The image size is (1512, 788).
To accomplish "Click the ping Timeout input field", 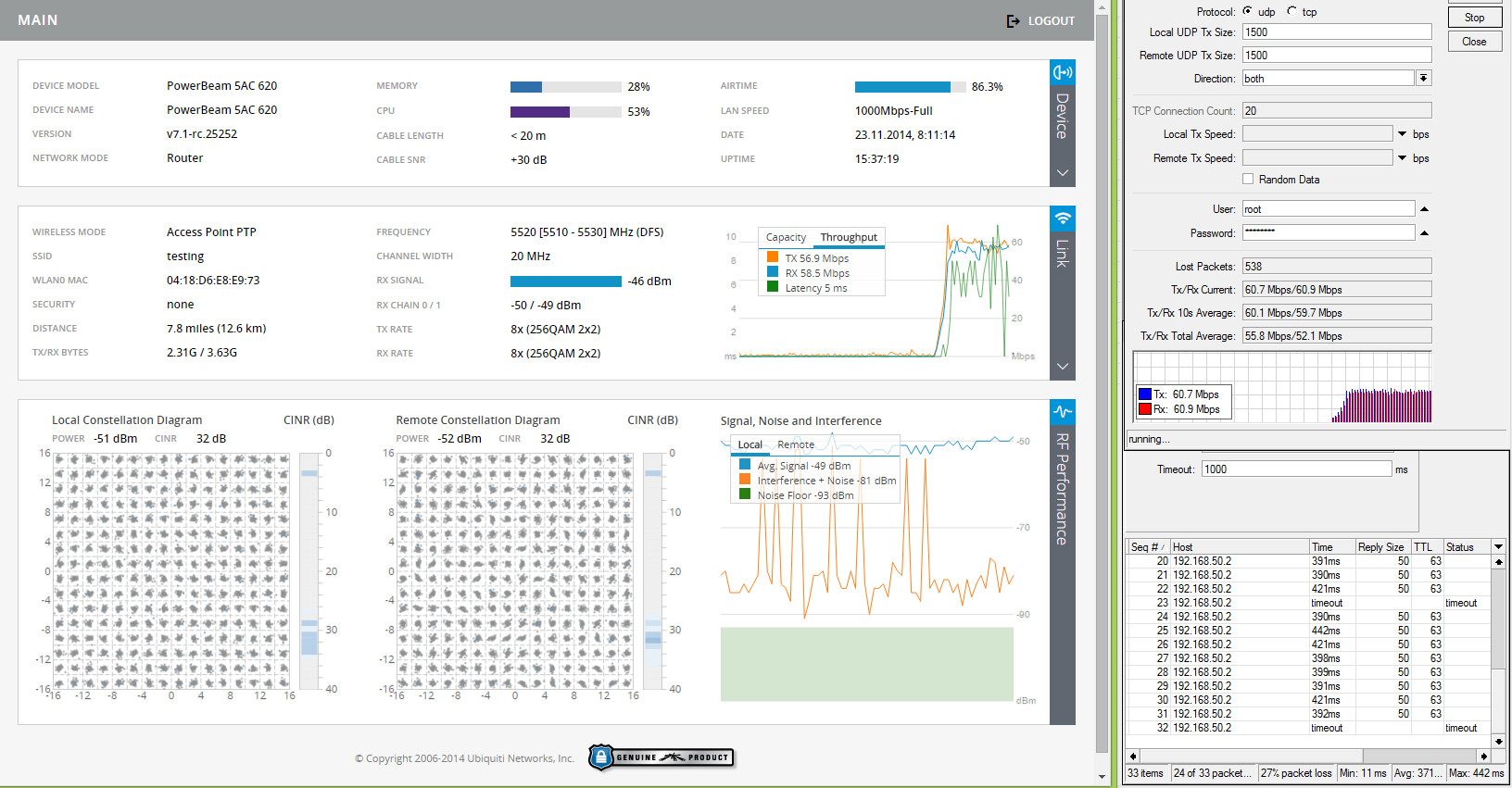I will click(x=1296, y=469).
